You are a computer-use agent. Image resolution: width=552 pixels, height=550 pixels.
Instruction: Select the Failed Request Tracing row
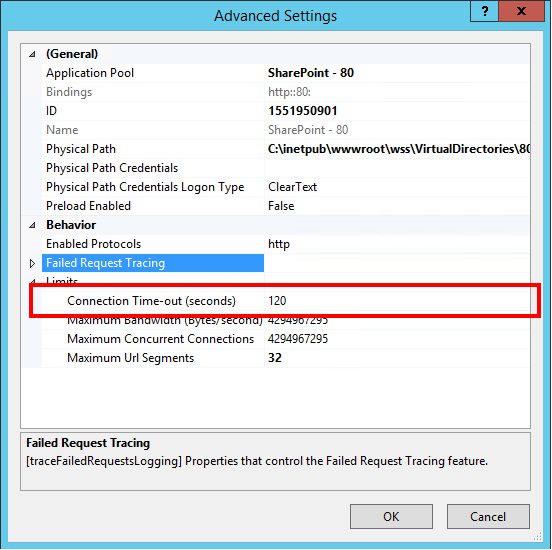(153, 263)
